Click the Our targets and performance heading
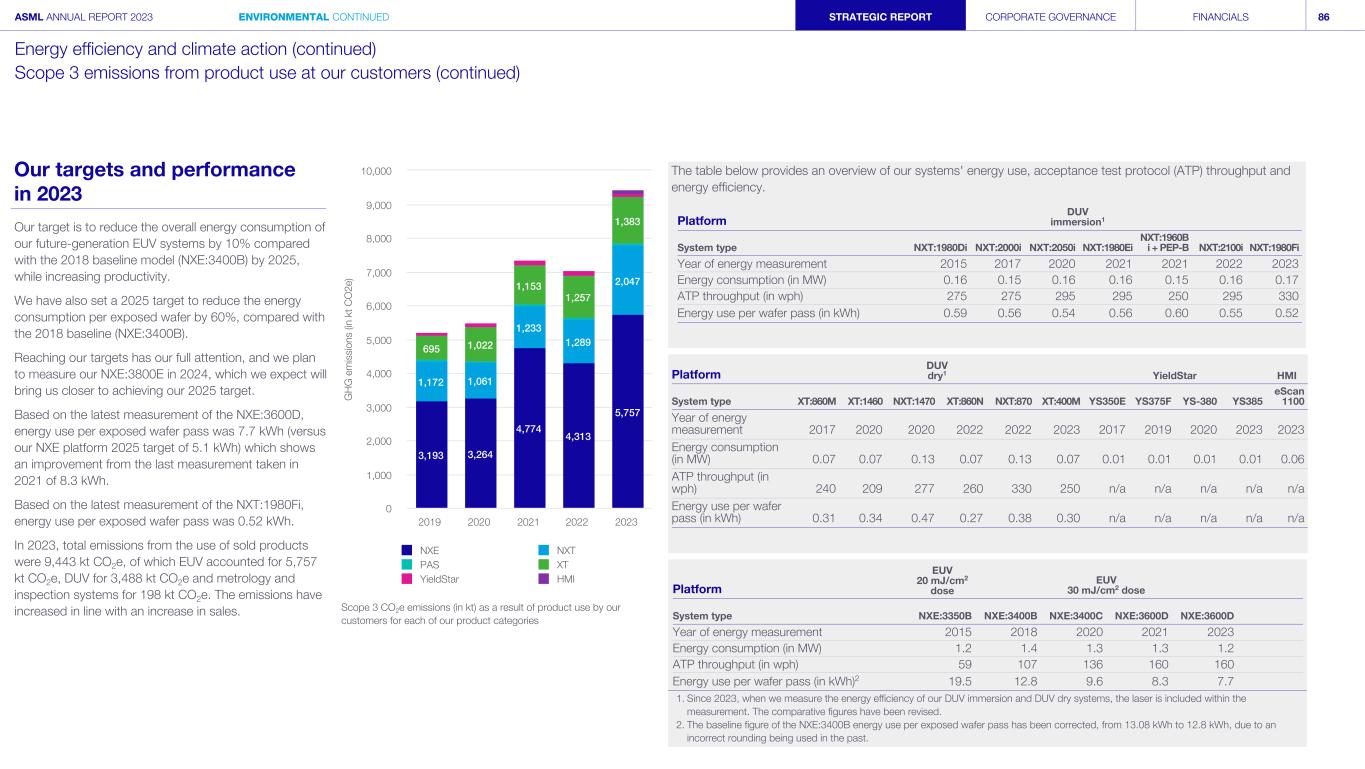The height and width of the screenshot is (769, 1365). point(155,181)
